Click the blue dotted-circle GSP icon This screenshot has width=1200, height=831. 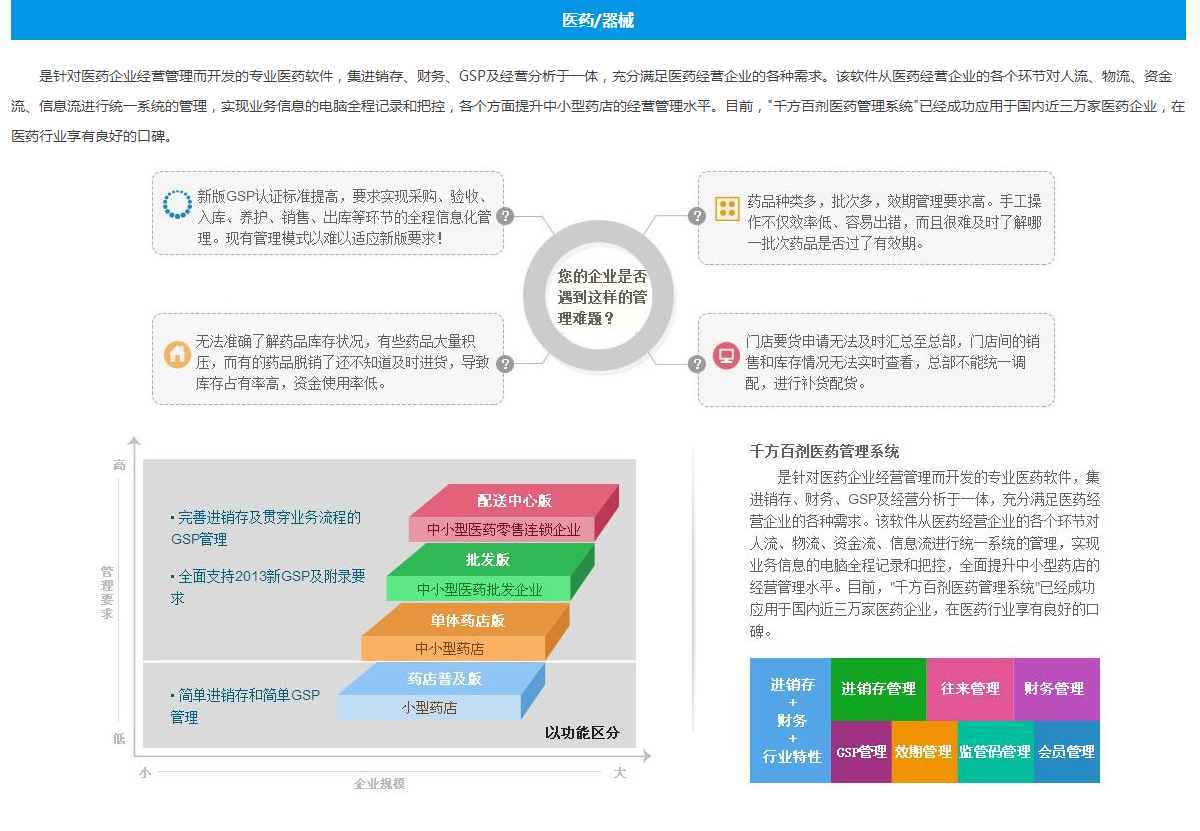pos(177,204)
